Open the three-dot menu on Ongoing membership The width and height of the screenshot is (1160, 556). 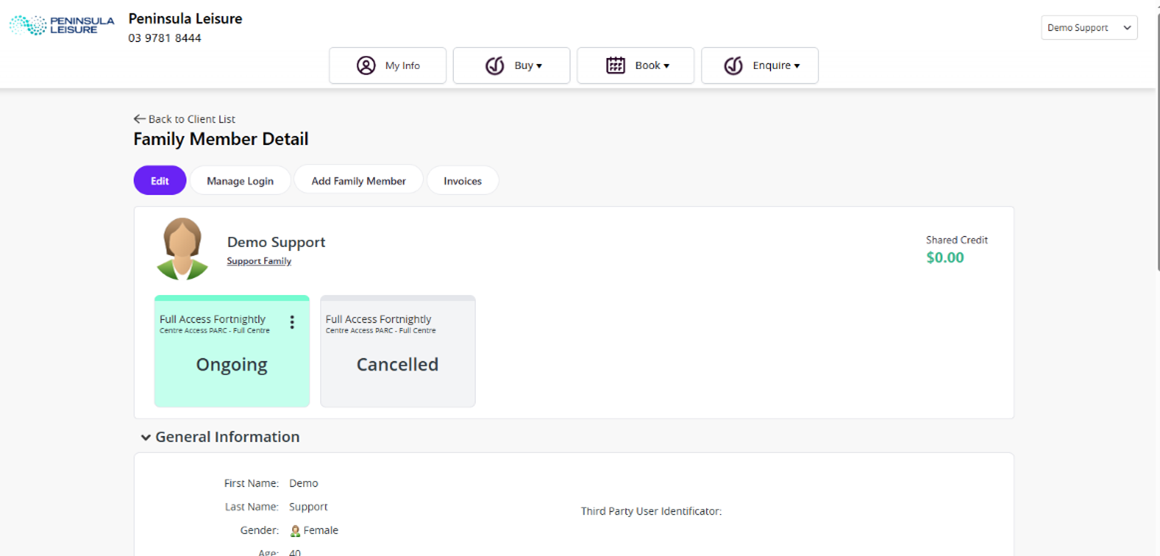[292, 322]
